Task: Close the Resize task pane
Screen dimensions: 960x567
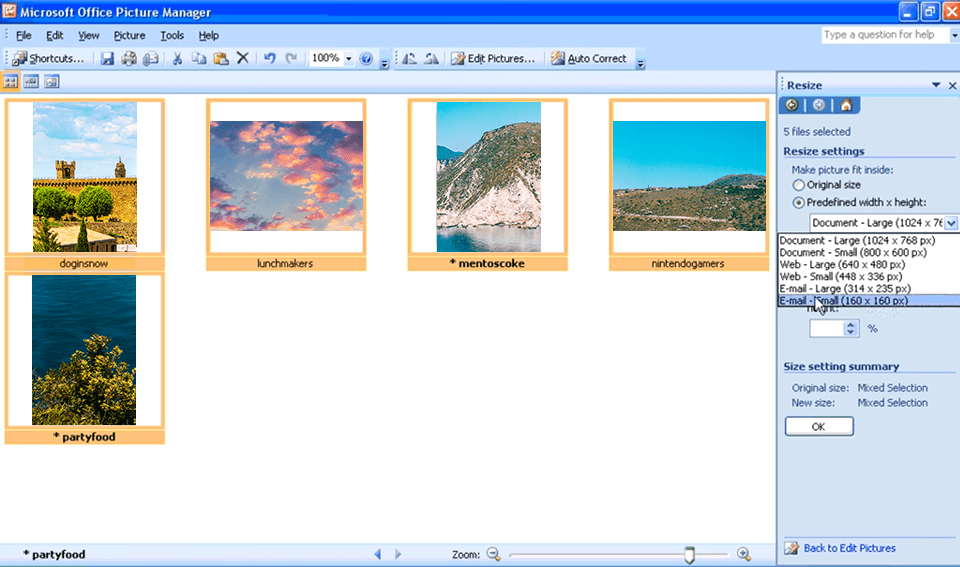Action: coord(952,86)
